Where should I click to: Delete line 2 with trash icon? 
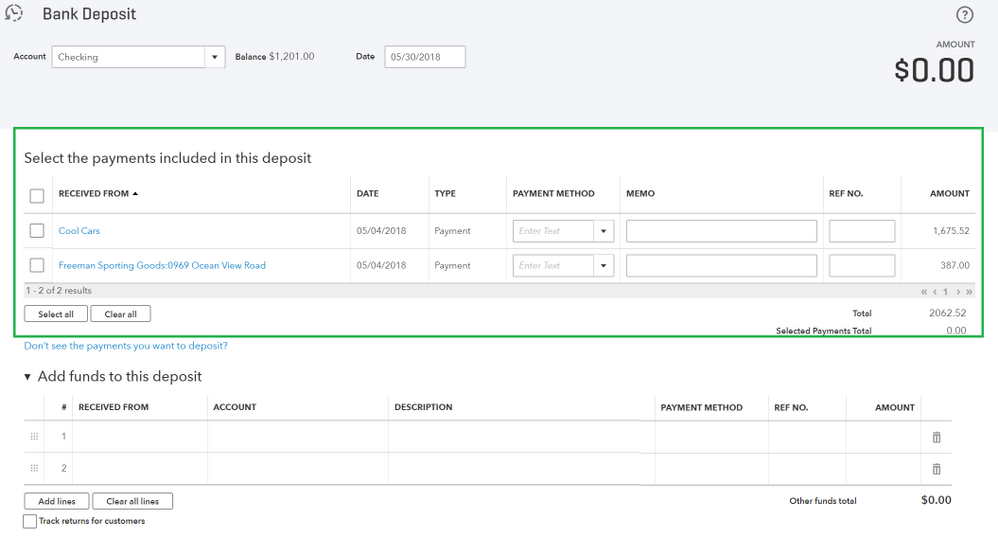pos(936,469)
